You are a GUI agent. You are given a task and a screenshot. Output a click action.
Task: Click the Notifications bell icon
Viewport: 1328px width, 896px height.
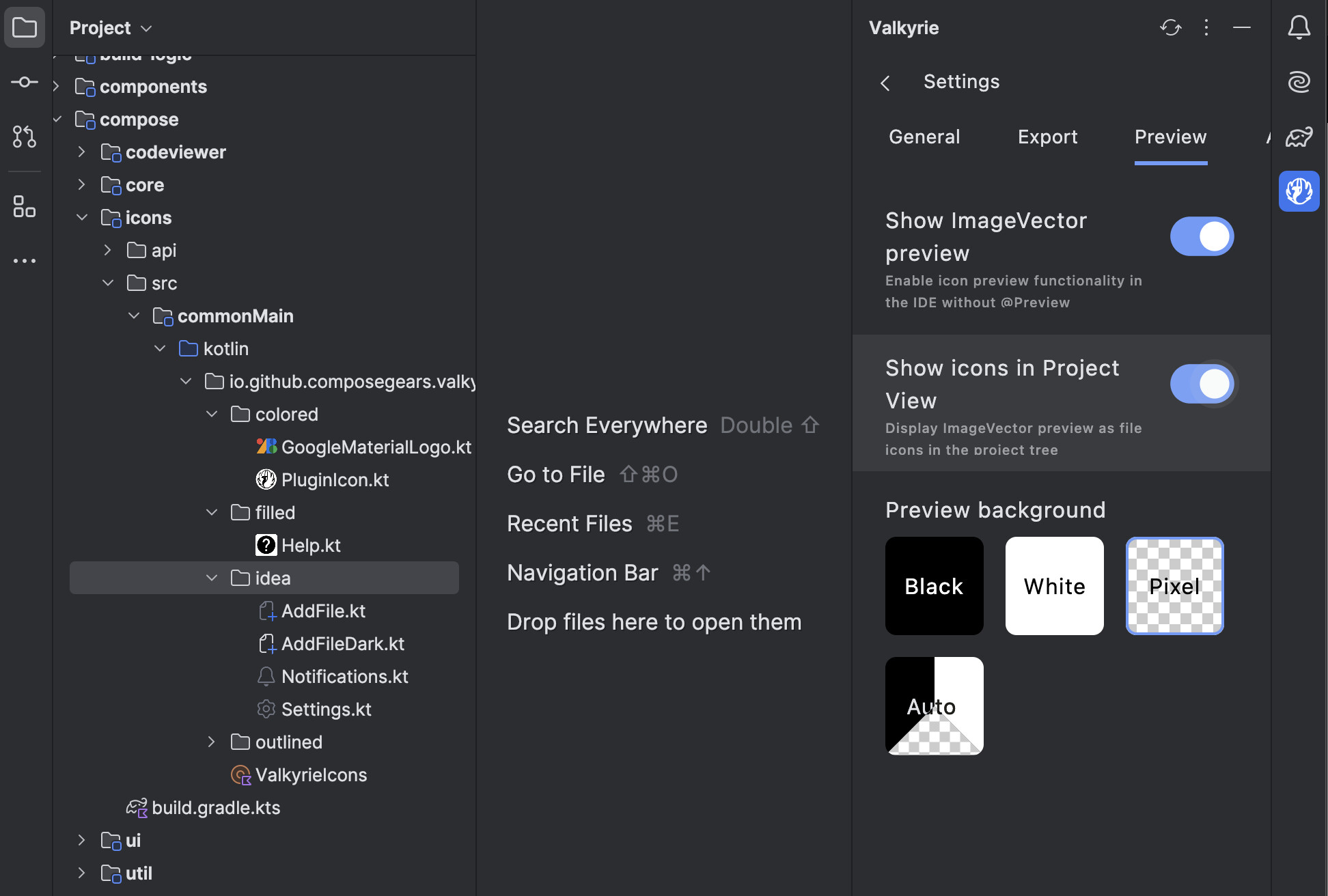1299,28
